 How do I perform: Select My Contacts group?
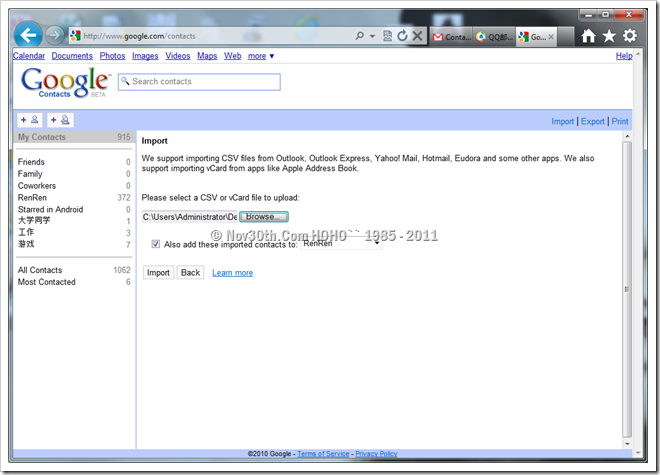tap(74, 137)
